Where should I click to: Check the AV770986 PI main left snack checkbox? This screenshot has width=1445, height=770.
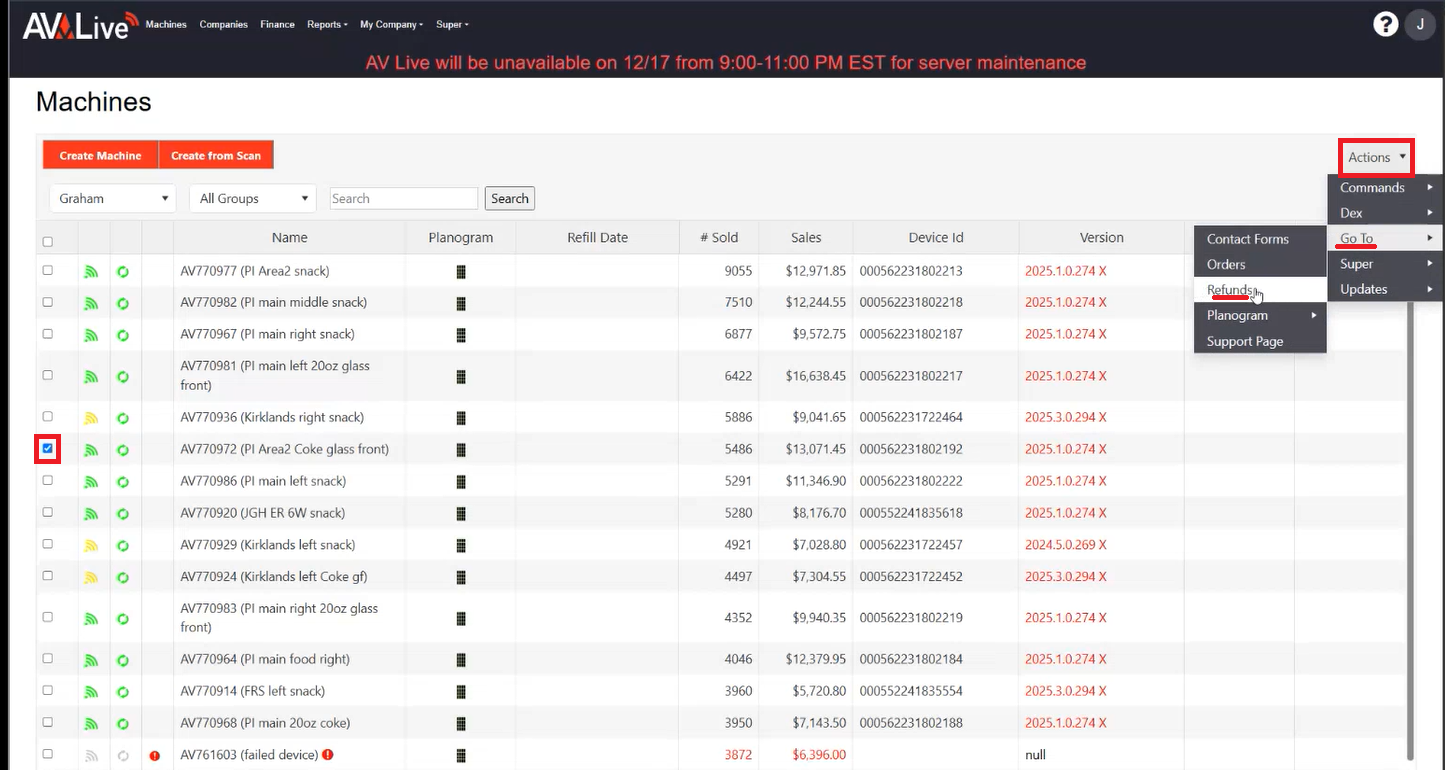pos(47,481)
